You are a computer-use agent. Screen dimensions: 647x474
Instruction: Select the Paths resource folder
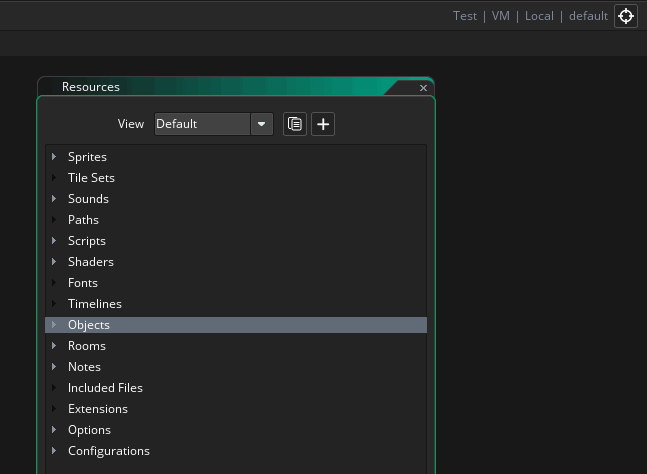click(x=83, y=220)
